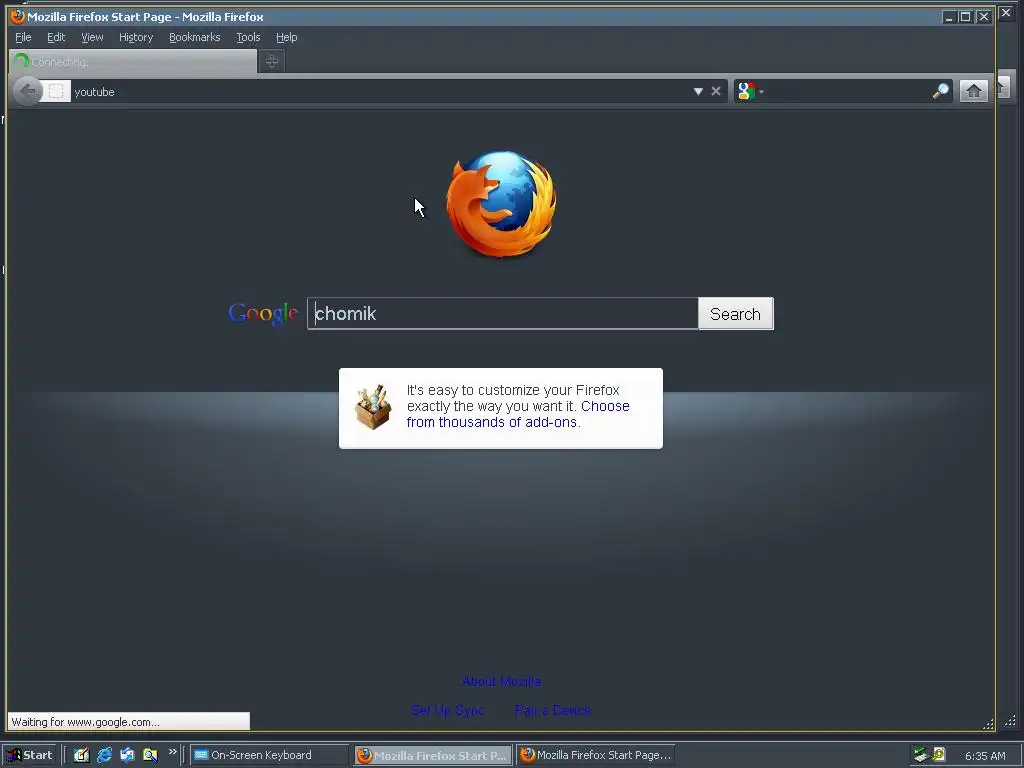This screenshot has width=1024, height=768.
Task: Launch the first quick launch icon
Action: pyautogui.click(x=81, y=755)
